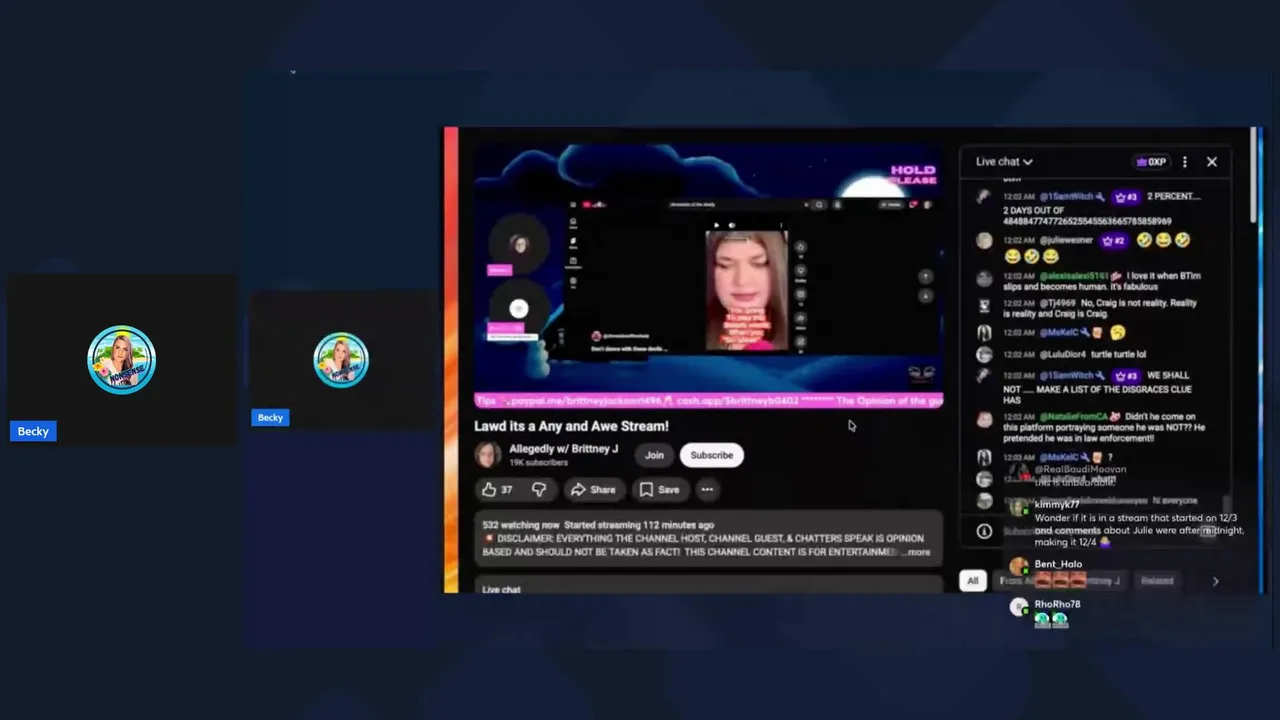Expand the description with ...more
Screen dimensions: 1280x720
click(x=916, y=552)
